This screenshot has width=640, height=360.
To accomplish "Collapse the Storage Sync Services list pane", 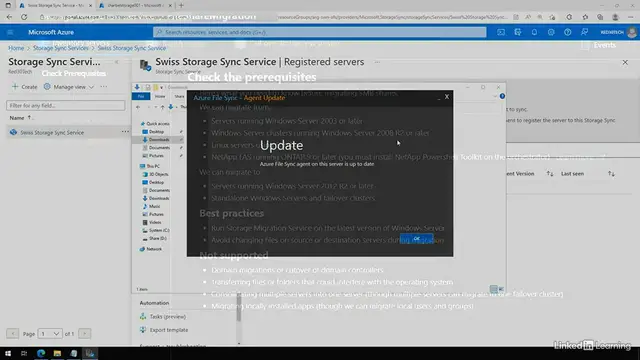I will pyautogui.click(x=117, y=62).
